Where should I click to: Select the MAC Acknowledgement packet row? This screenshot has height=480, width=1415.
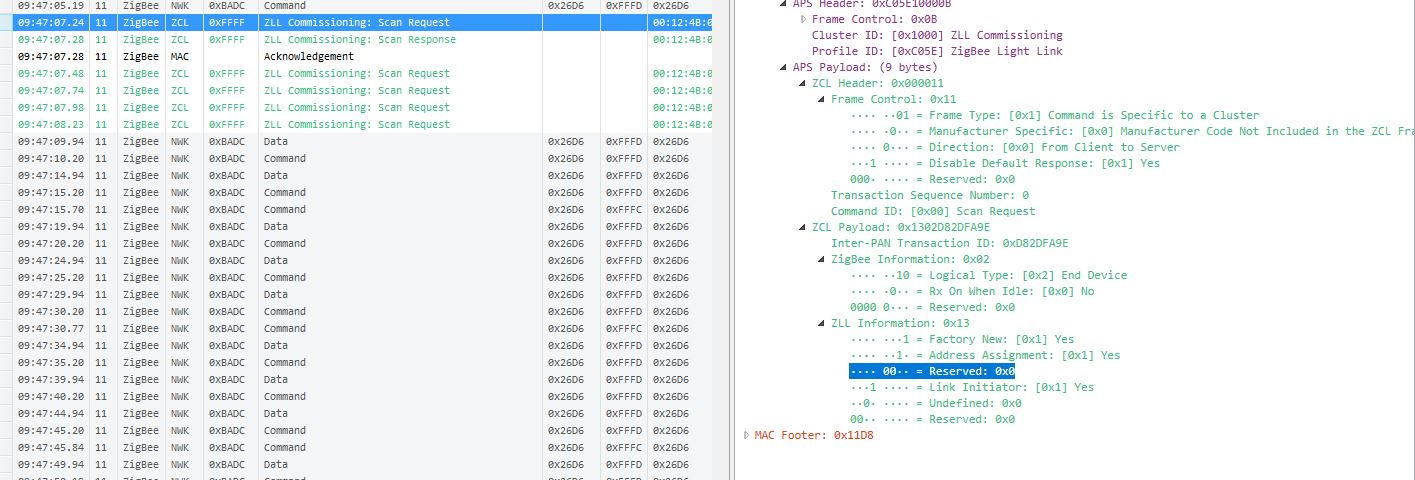356,56
